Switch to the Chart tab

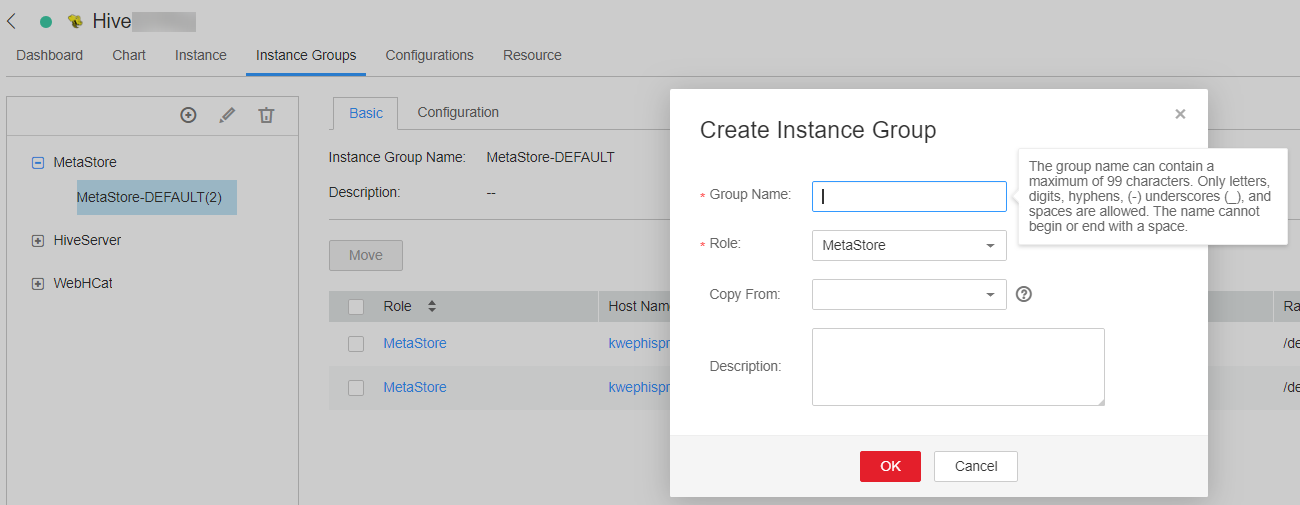click(129, 55)
